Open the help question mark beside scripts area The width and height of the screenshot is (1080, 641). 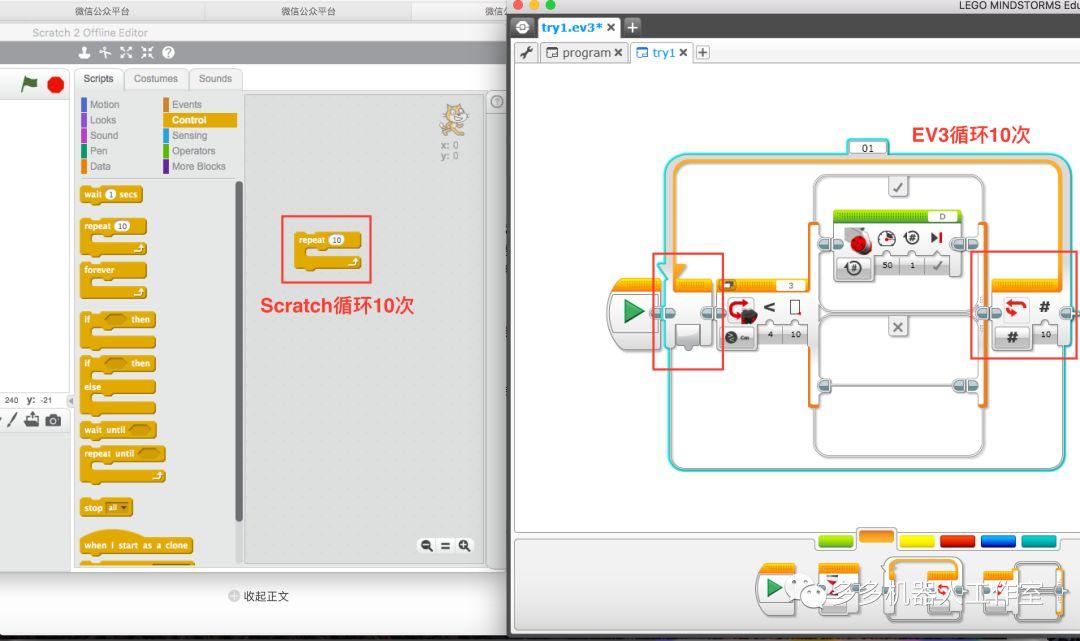(497, 102)
